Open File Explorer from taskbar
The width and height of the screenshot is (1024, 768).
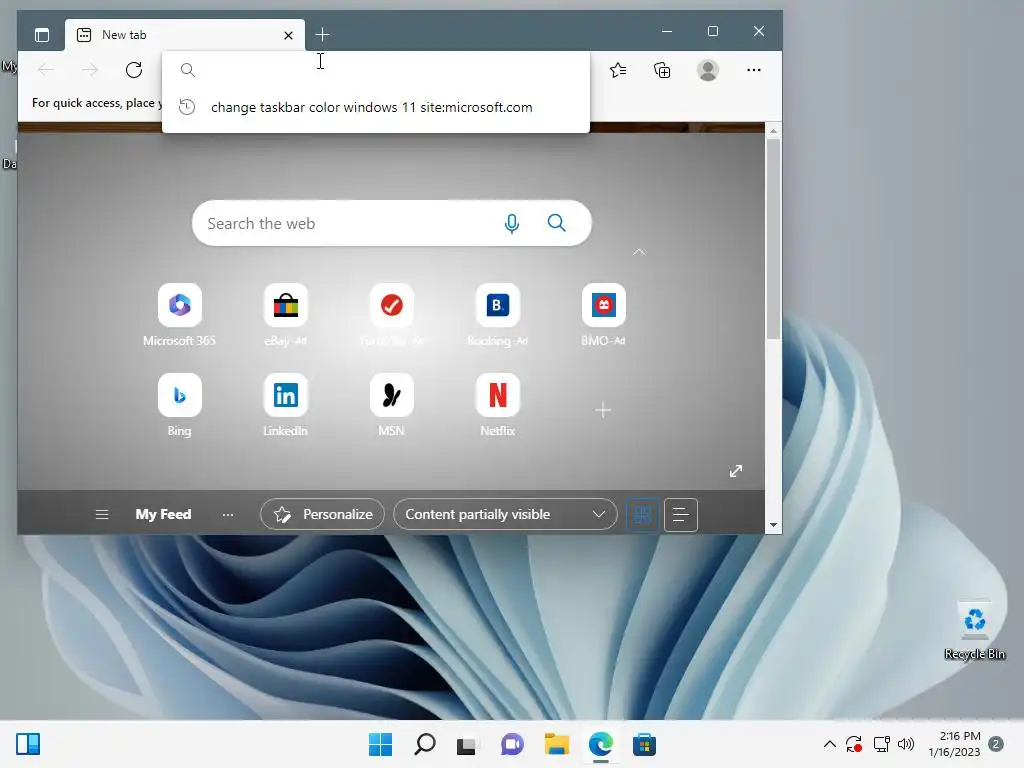pyautogui.click(x=556, y=744)
